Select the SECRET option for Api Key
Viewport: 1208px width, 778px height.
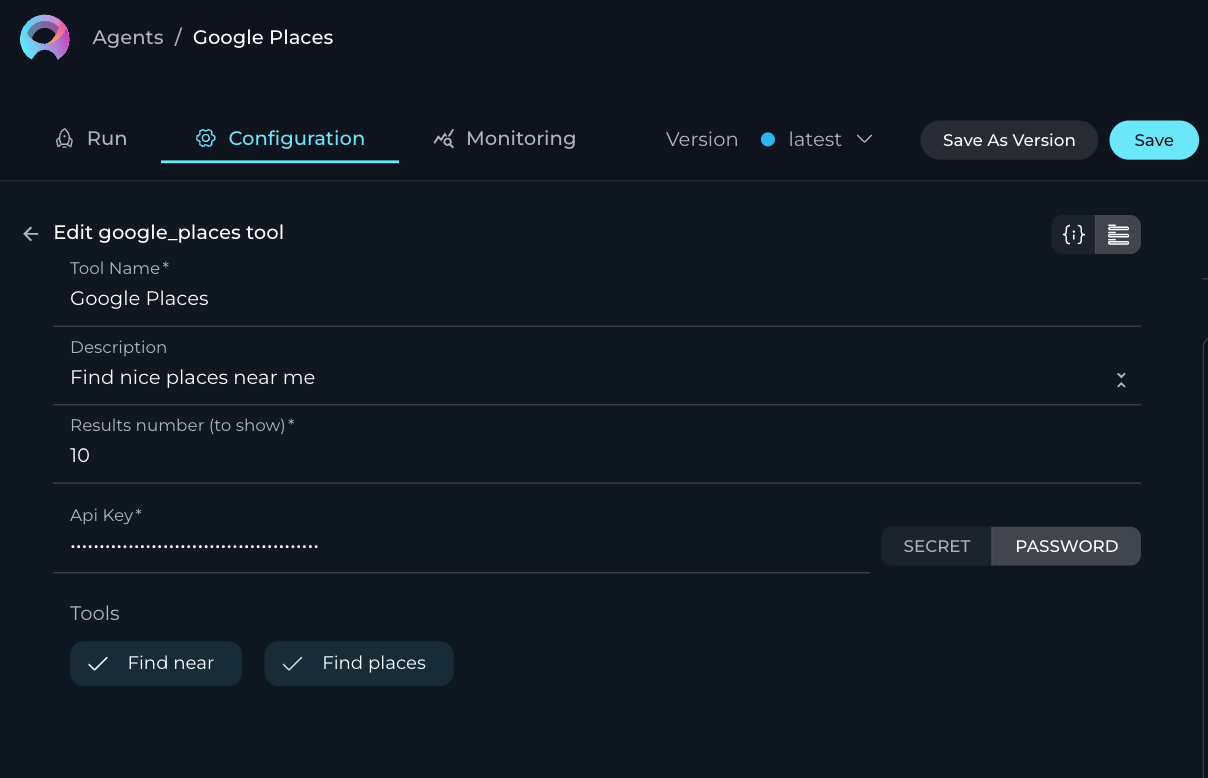click(x=937, y=546)
